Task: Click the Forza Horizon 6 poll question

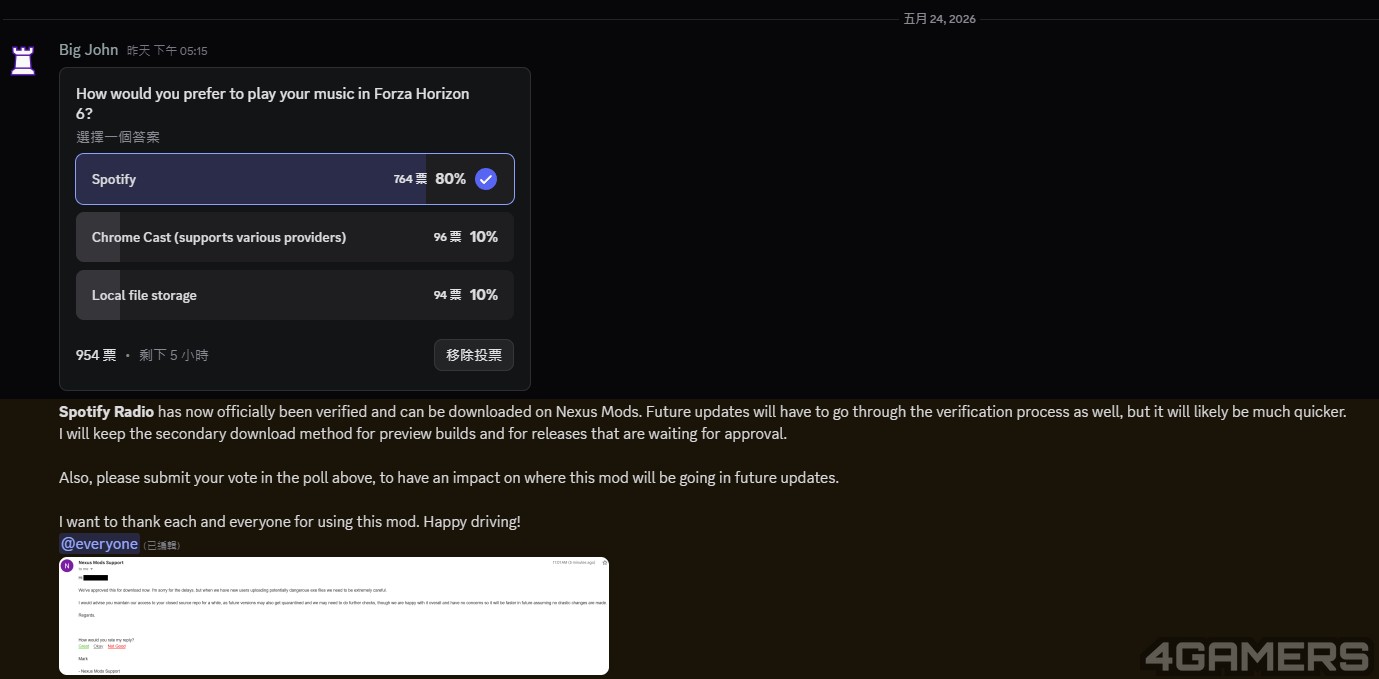Action: 273,103
